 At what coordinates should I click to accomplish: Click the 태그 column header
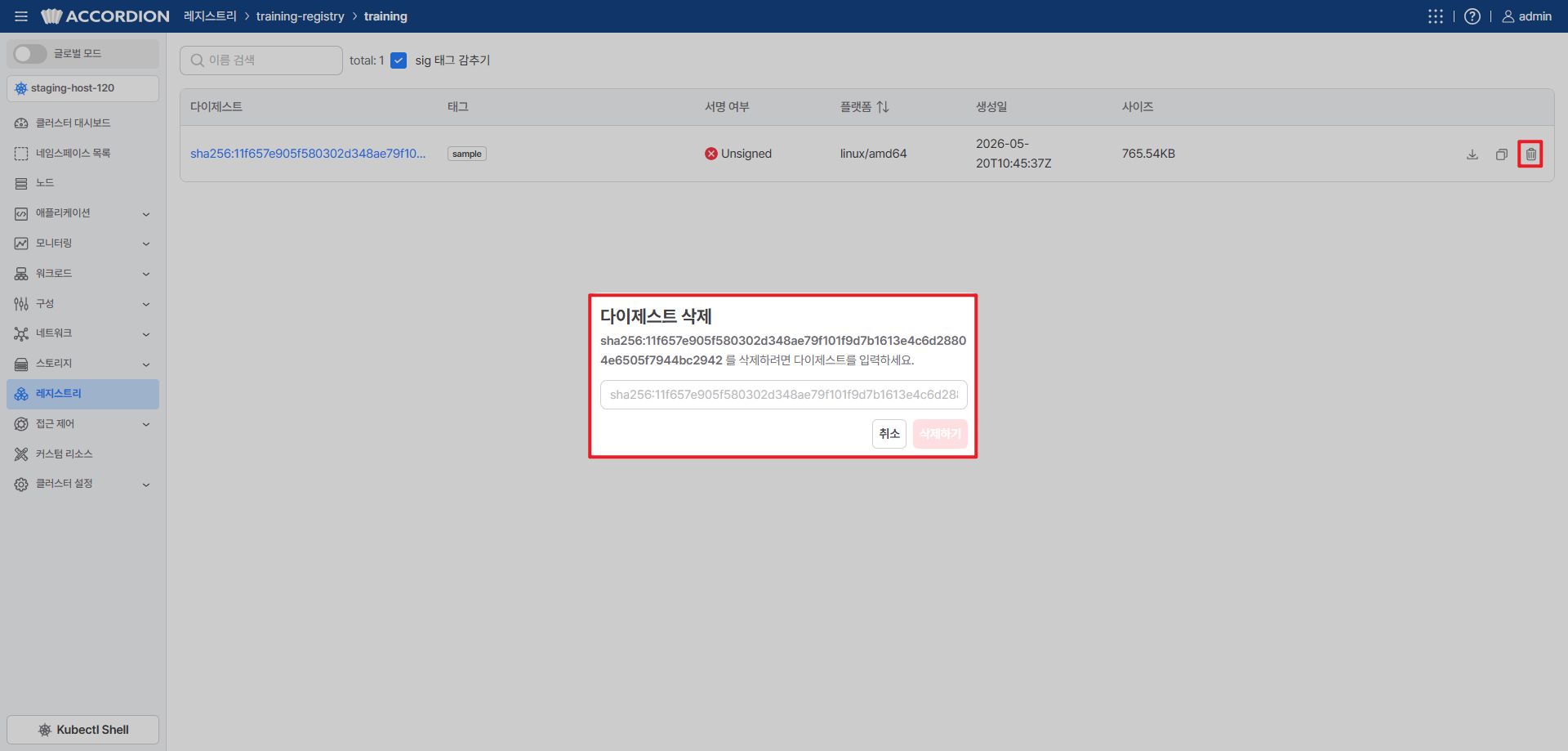click(458, 107)
